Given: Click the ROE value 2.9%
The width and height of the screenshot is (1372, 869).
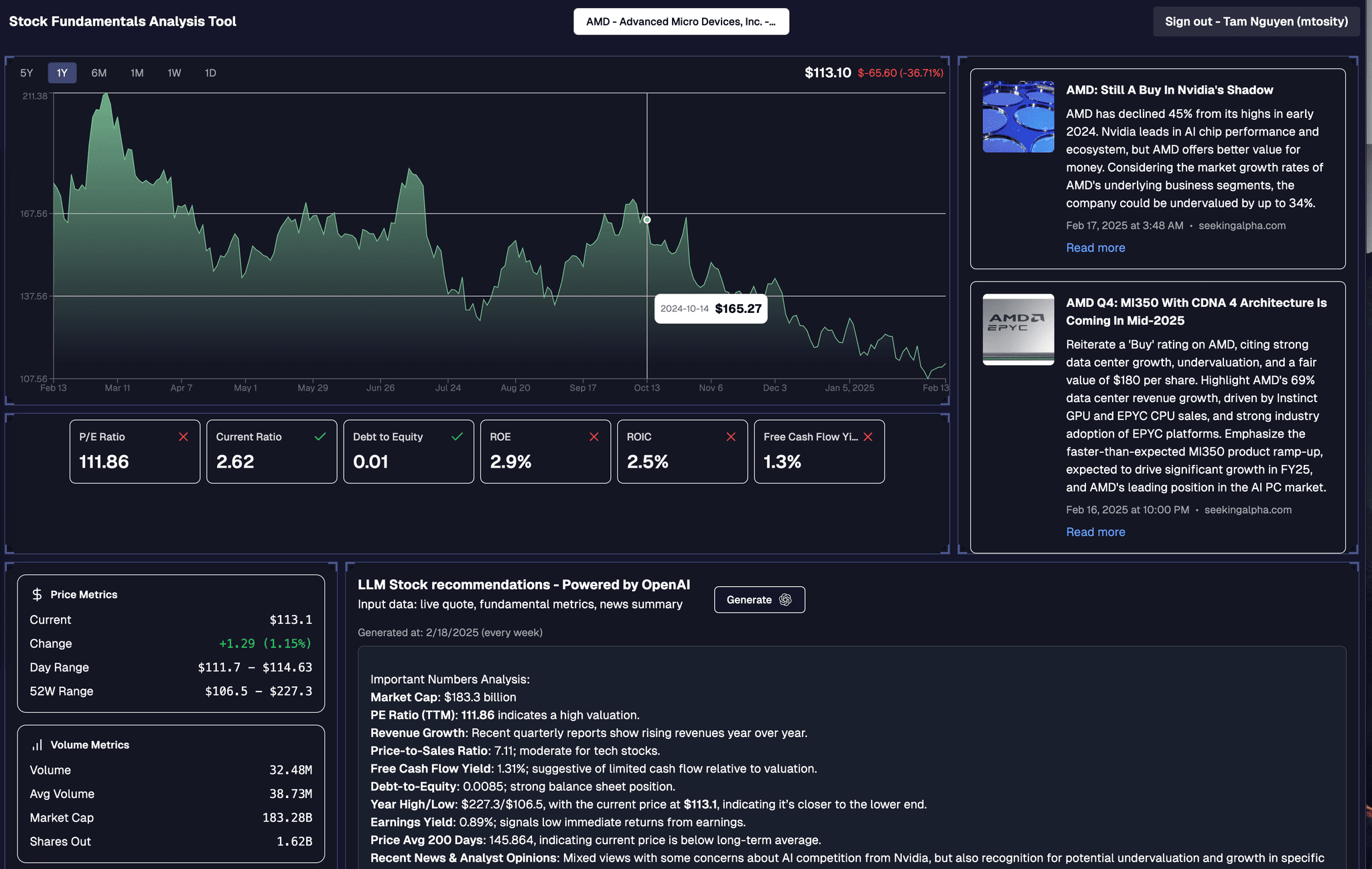Looking at the screenshot, I should click(x=510, y=462).
